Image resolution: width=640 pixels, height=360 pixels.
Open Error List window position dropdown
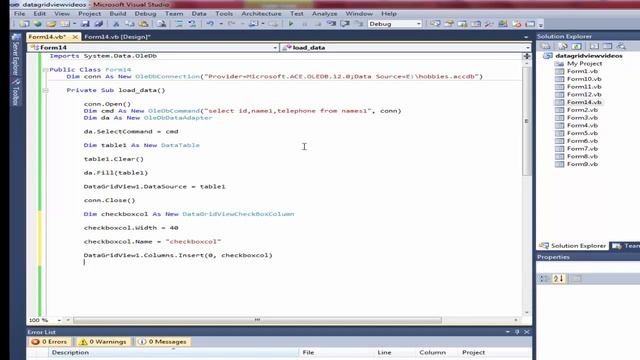click(508, 332)
